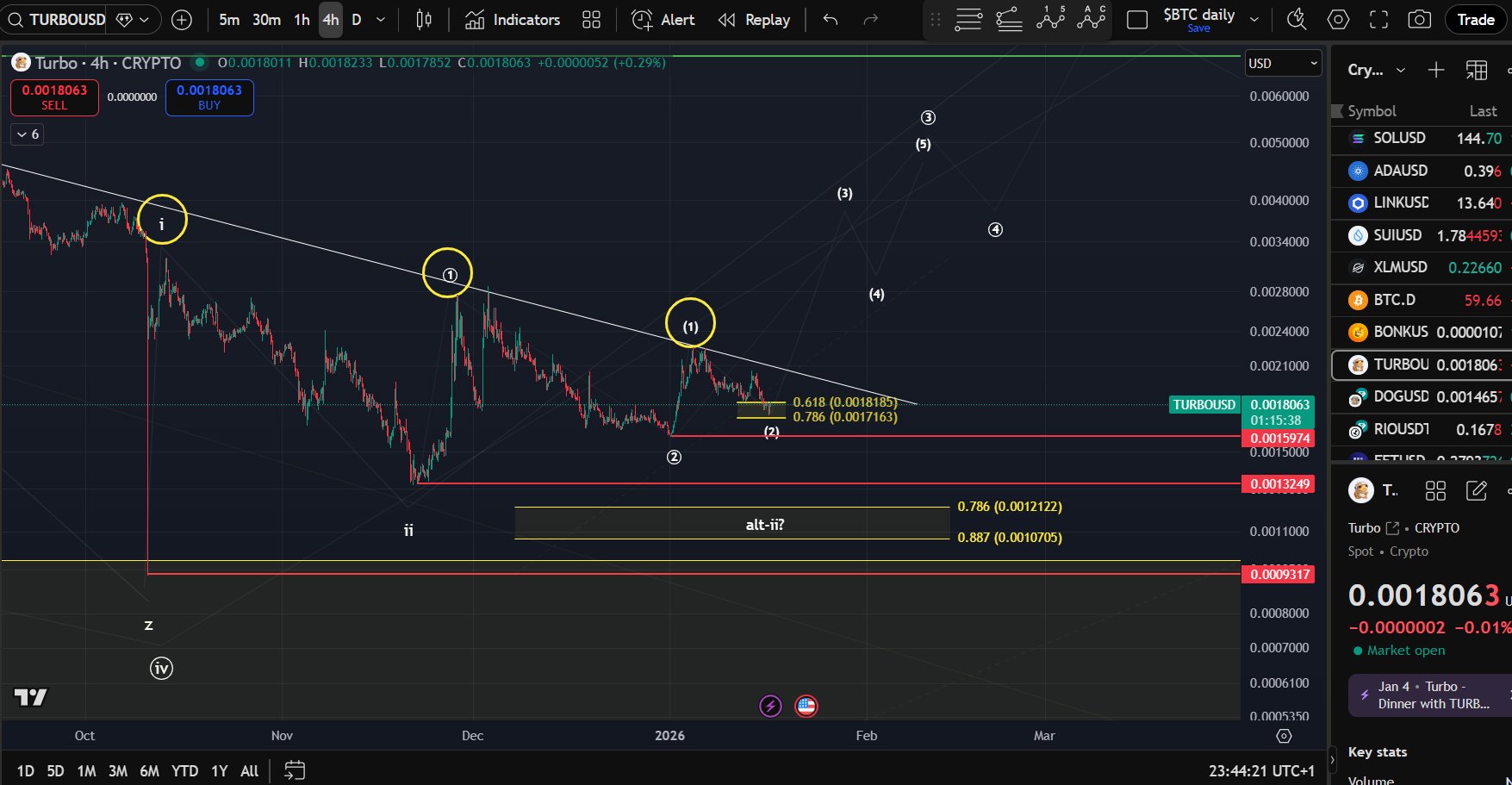The image size is (1512, 785).
Task: Open the TURBOUSD symbol search
Action: pos(57,19)
